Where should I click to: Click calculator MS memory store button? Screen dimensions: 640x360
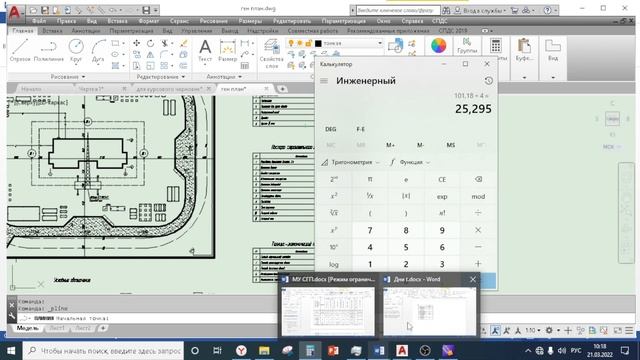[451, 145]
